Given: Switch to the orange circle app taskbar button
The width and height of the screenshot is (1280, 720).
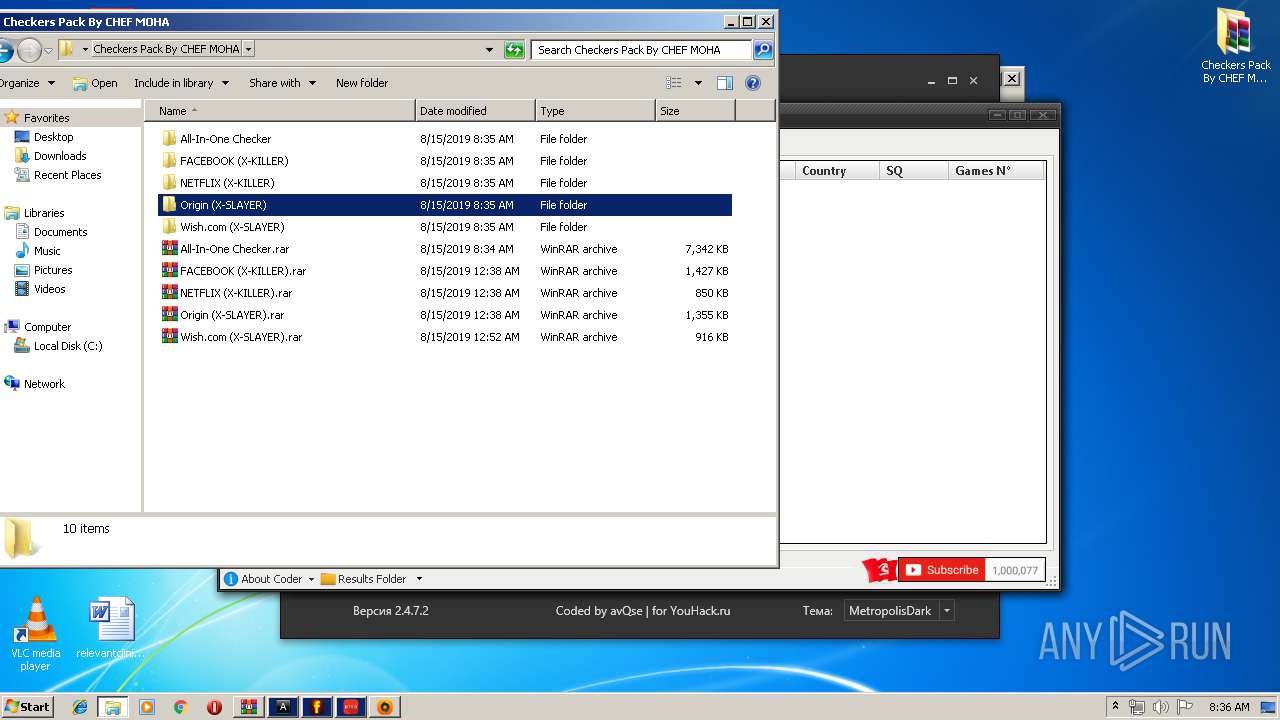Looking at the screenshot, I should [x=385, y=707].
